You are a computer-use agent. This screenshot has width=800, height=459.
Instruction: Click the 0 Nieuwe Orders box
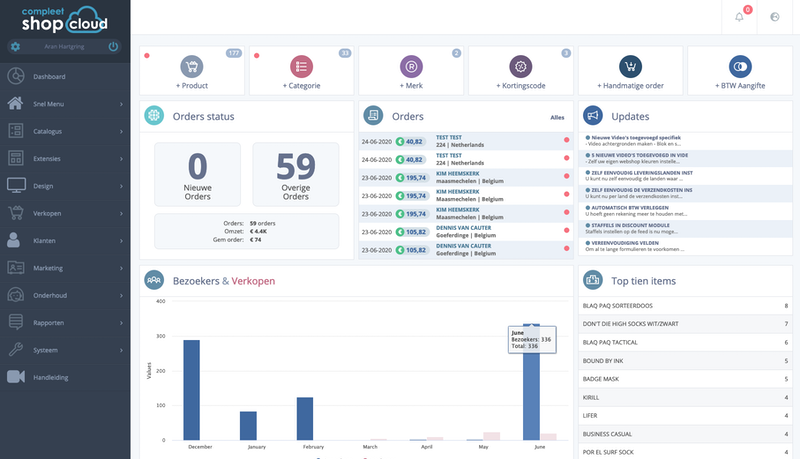197,174
